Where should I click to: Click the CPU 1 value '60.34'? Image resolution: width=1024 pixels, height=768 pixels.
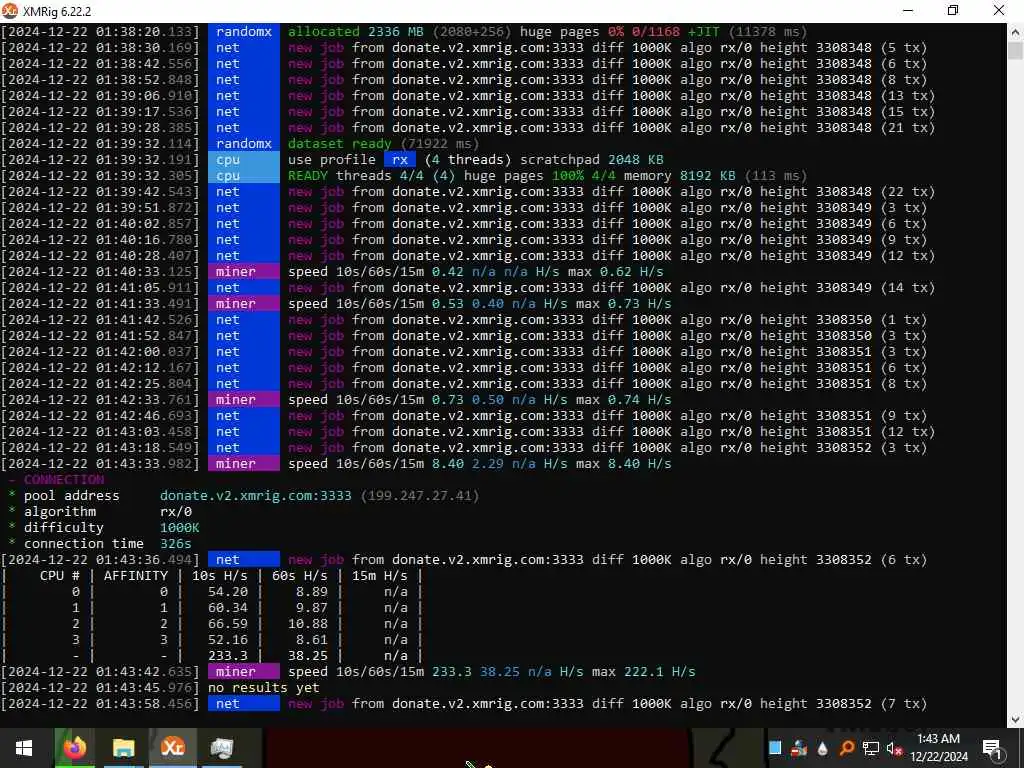pos(228,608)
